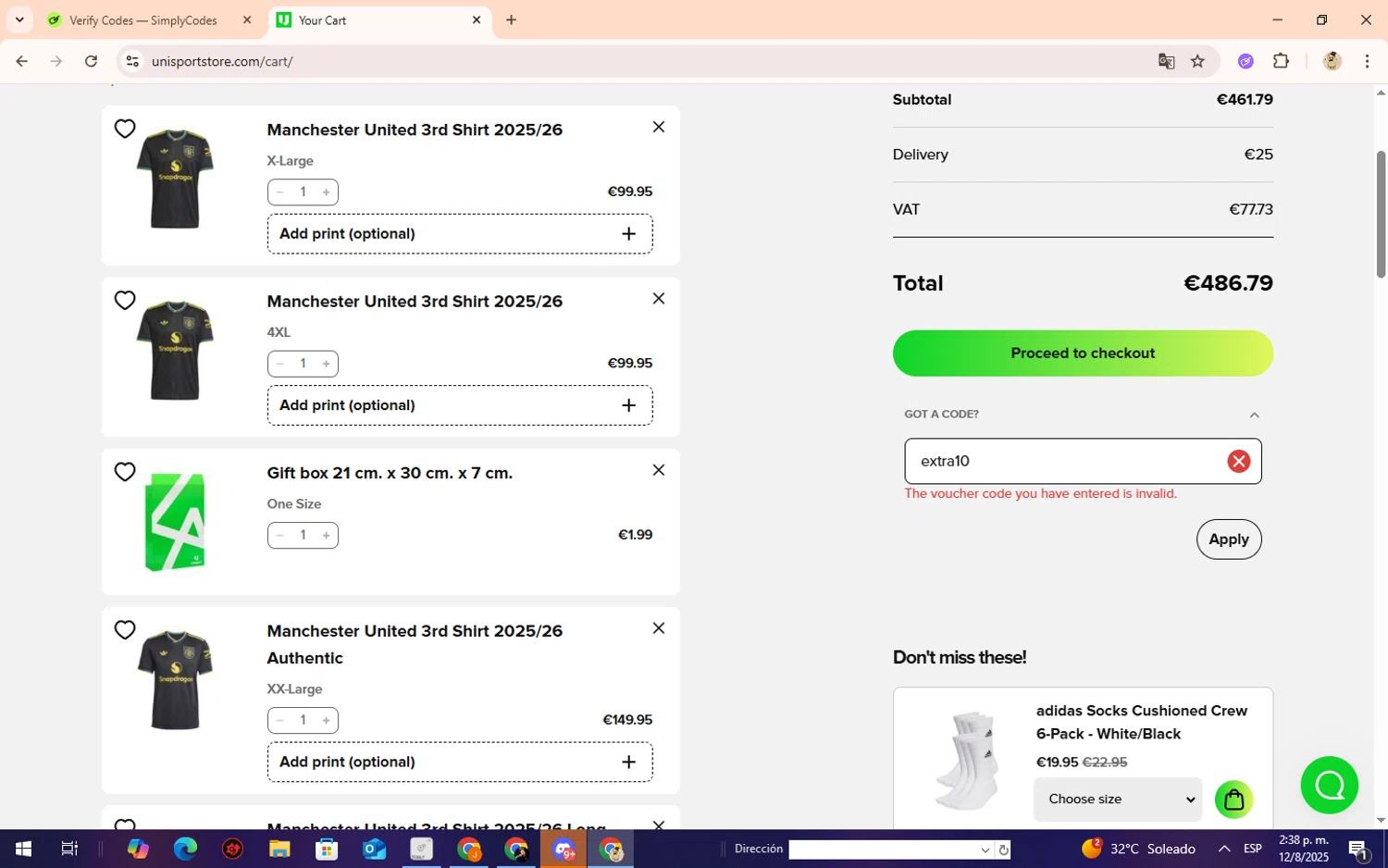Open the green live chat bubble

click(1329, 786)
